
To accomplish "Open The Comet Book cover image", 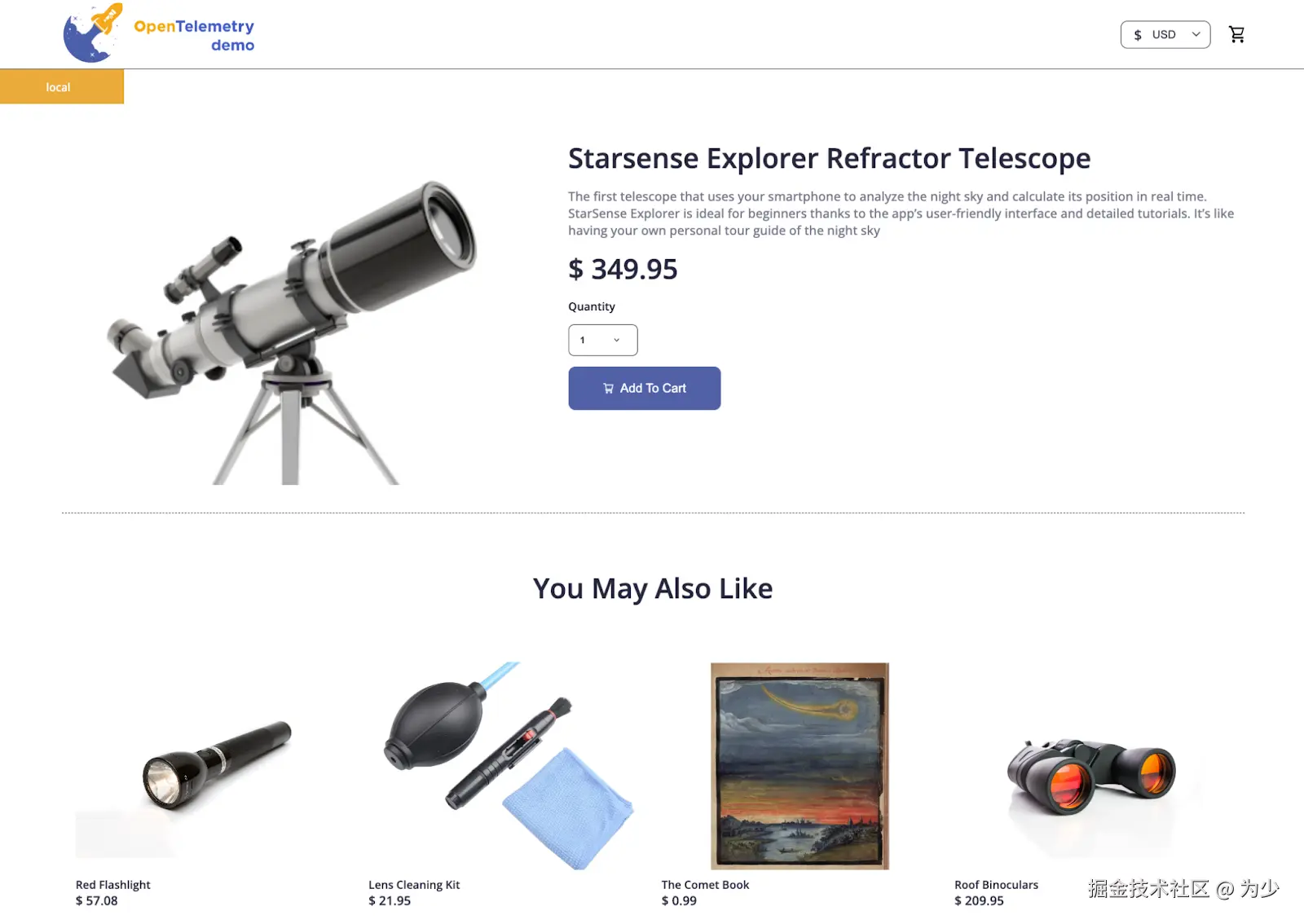I will pos(800,766).
